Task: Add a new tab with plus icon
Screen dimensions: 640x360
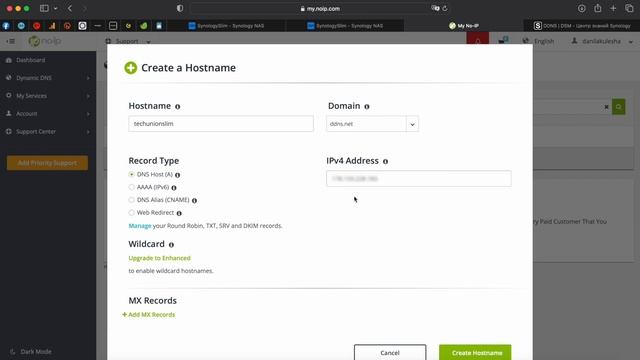Action: (613, 8)
